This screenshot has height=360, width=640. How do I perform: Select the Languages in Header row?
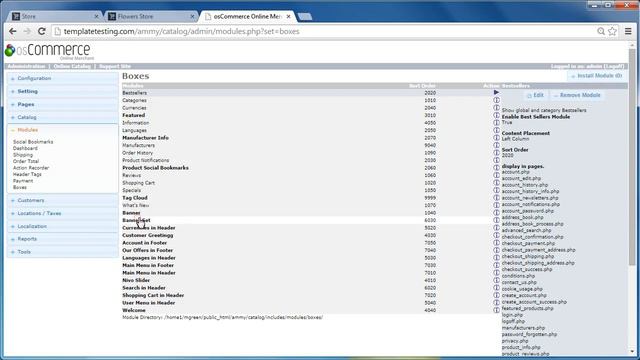point(310,258)
